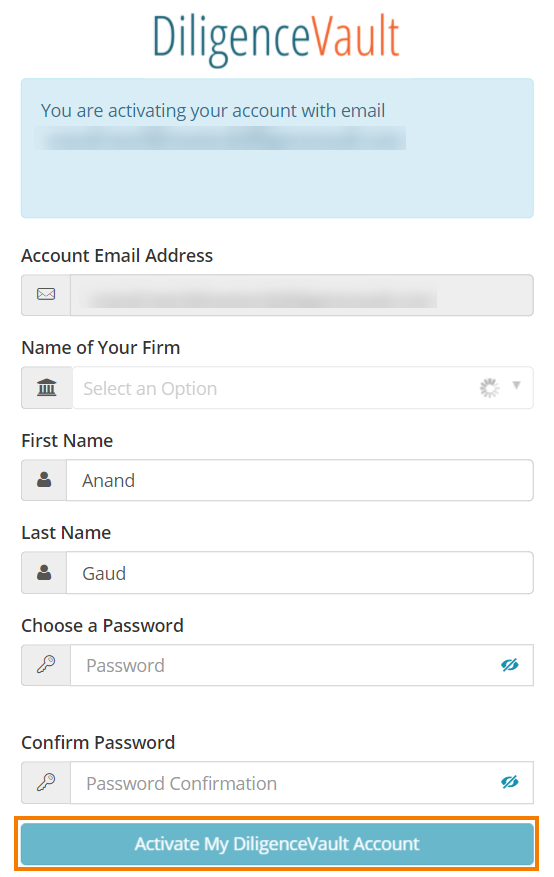
Task: Open the Select an Option firm list
Action: pyautogui.click(x=302, y=388)
